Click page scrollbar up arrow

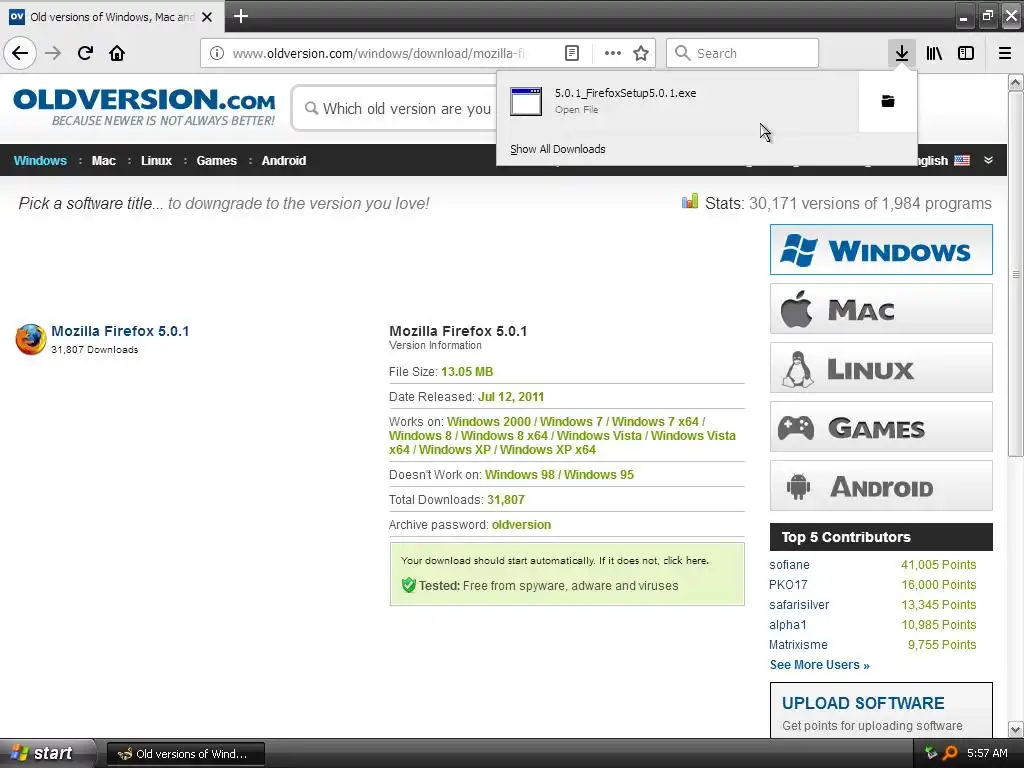(x=1016, y=82)
